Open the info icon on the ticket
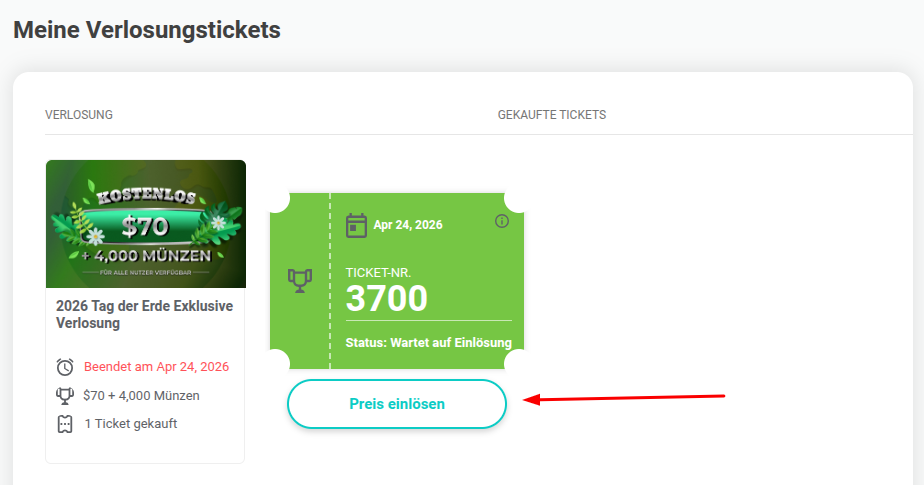The width and height of the screenshot is (924, 485). [x=501, y=221]
